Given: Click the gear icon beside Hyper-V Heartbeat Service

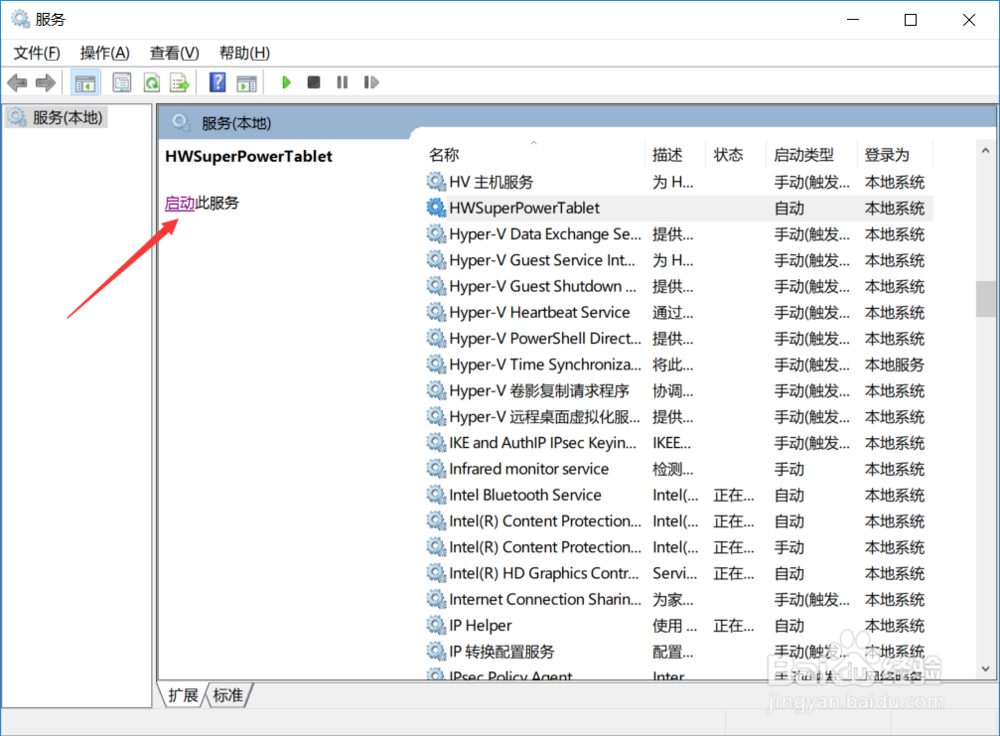Looking at the screenshot, I should (436, 312).
